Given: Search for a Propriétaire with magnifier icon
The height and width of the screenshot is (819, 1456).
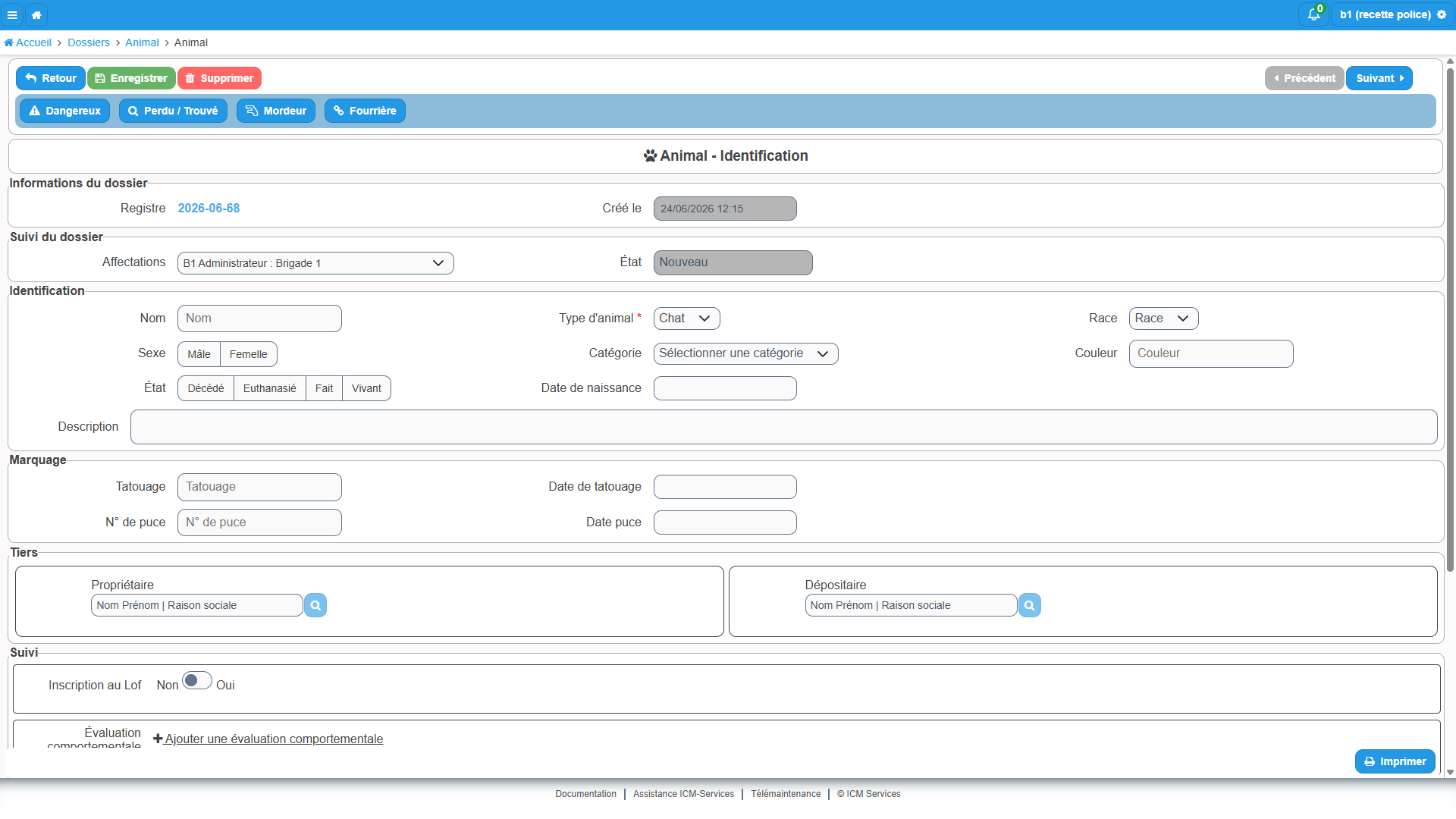Looking at the screenshot, I should click(315, 605).
